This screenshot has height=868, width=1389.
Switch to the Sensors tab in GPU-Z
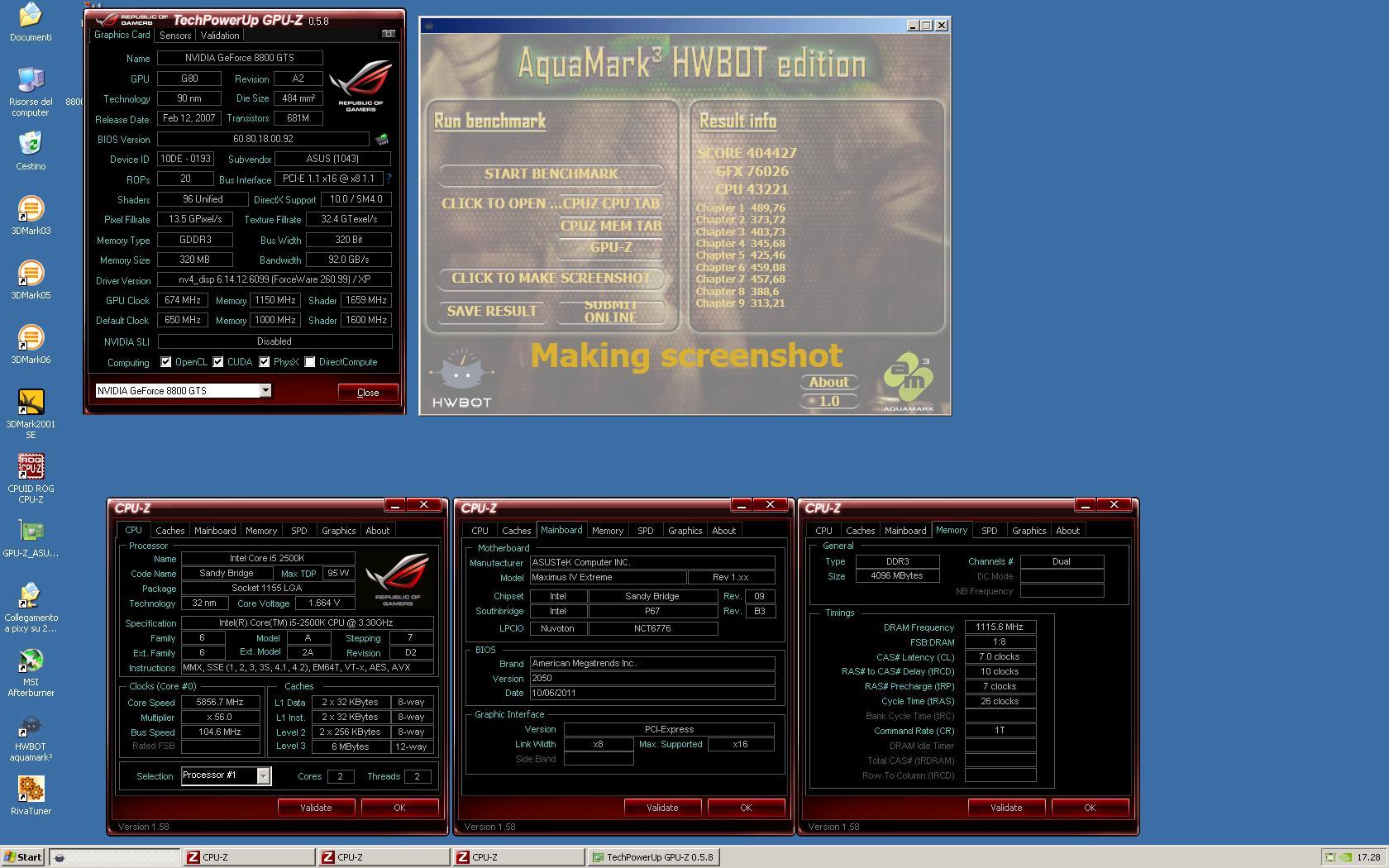pos(175,36)
